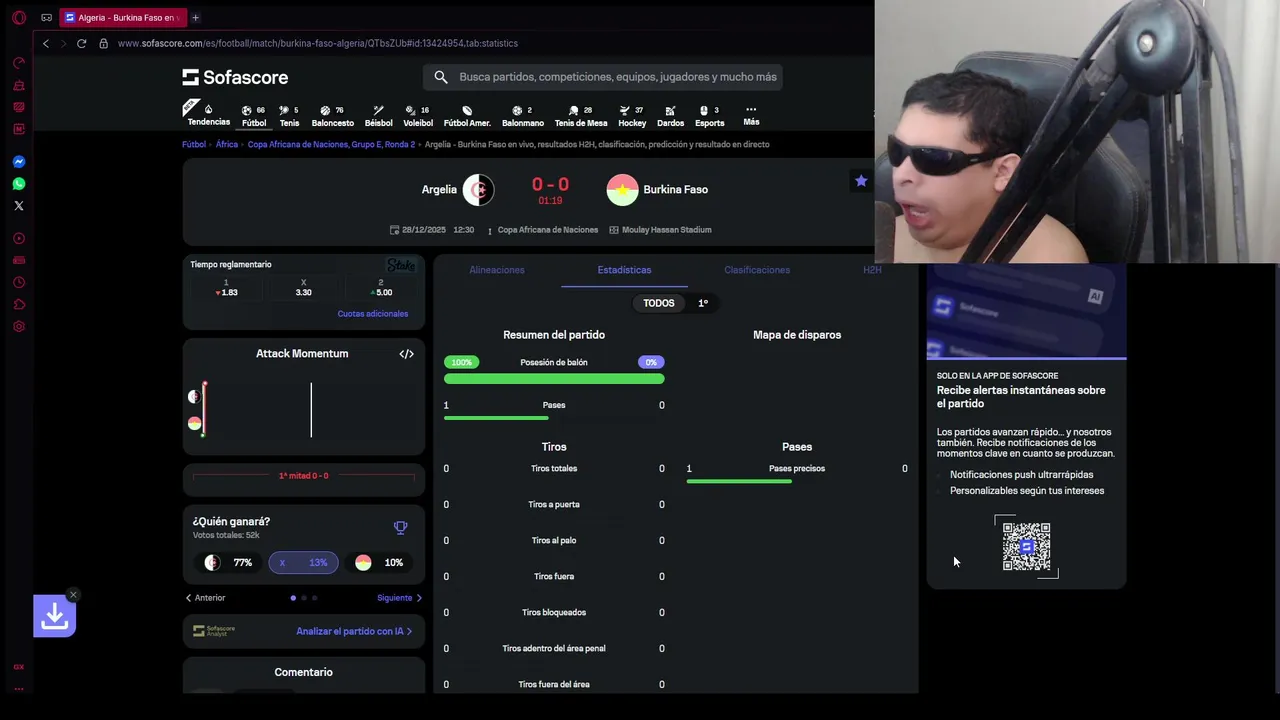The width and height of the screenshot is (1280, 720).
Task: Open Copa Africana de Naciones, Grupo E breadcrumb
Action: [331, 144]
